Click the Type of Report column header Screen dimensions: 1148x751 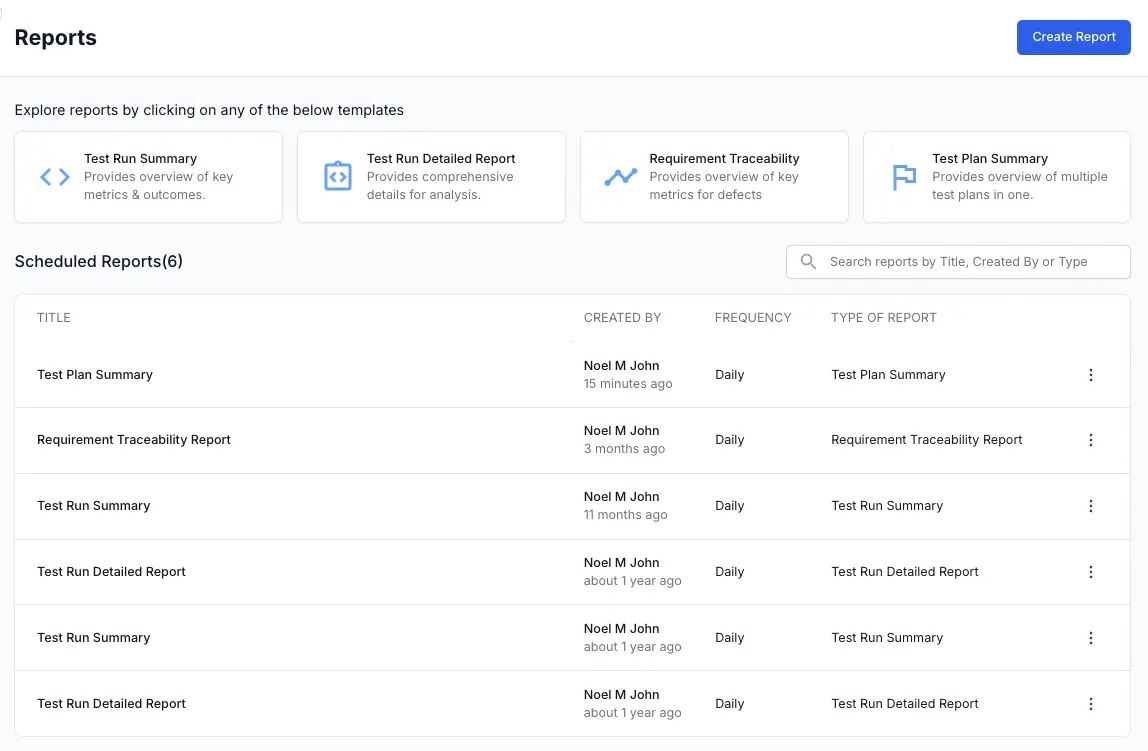point(883,318)
